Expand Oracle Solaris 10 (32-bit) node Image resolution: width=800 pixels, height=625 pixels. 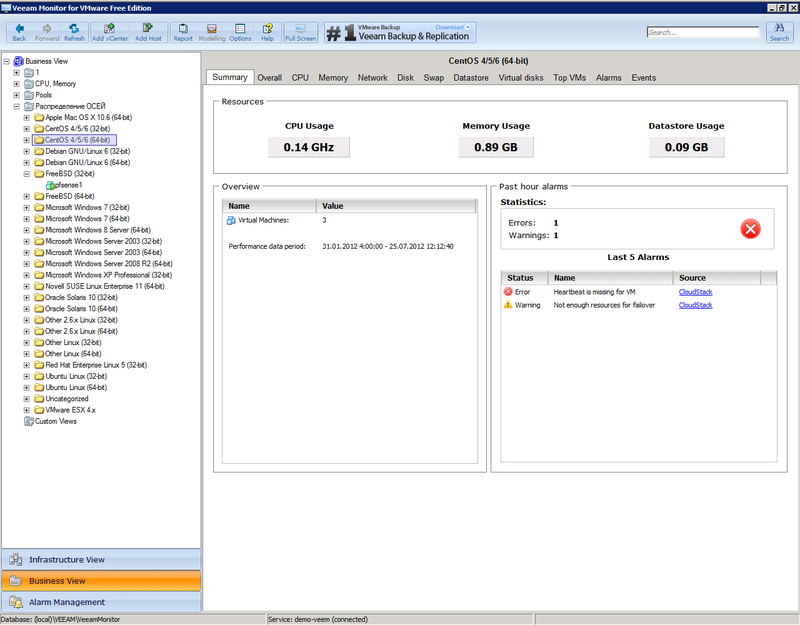coord(27,298)
